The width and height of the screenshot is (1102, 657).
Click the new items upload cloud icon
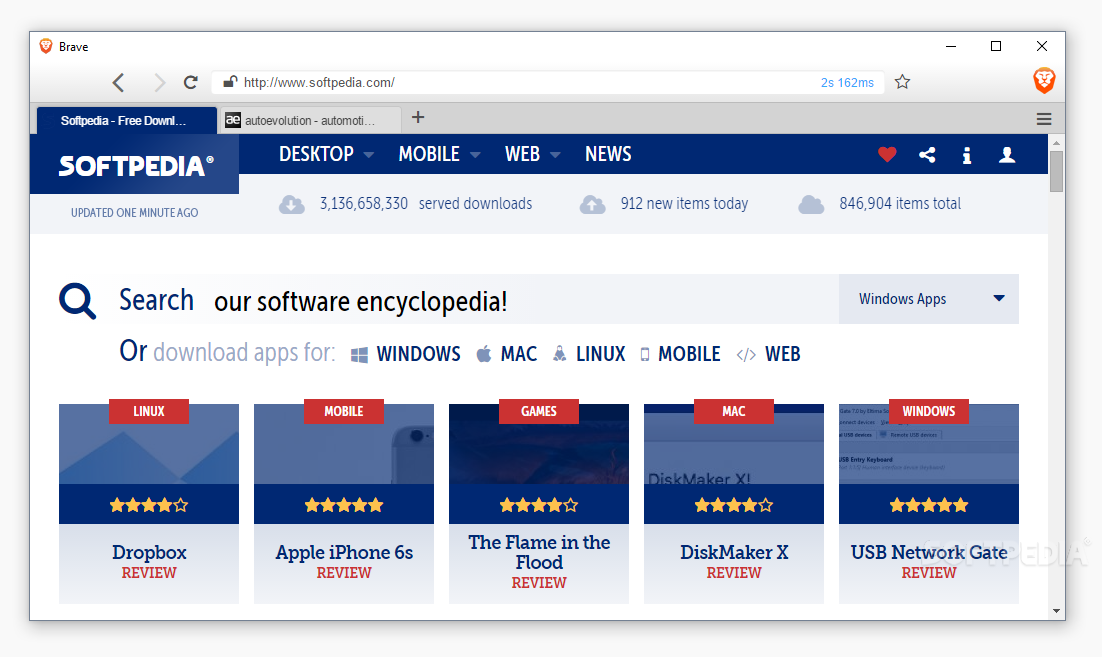click(x=592, y=204)
